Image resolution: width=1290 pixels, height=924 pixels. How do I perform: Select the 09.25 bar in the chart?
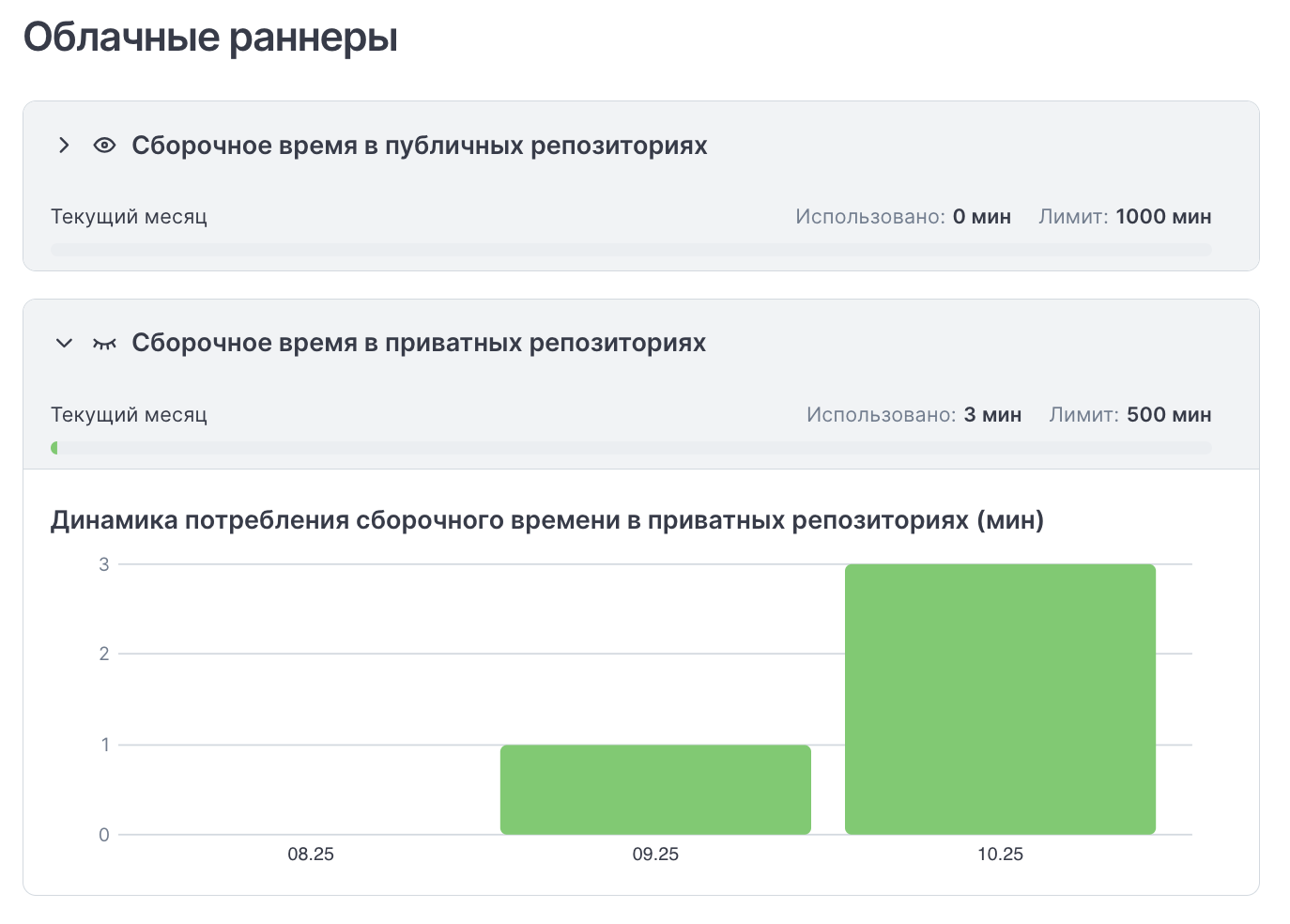[x=655, y=790]
